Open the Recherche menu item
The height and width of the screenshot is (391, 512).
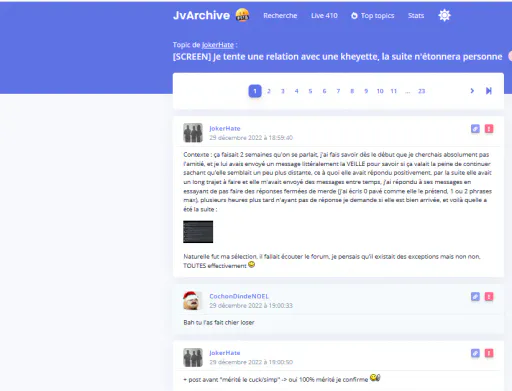(x=280, y=16)
